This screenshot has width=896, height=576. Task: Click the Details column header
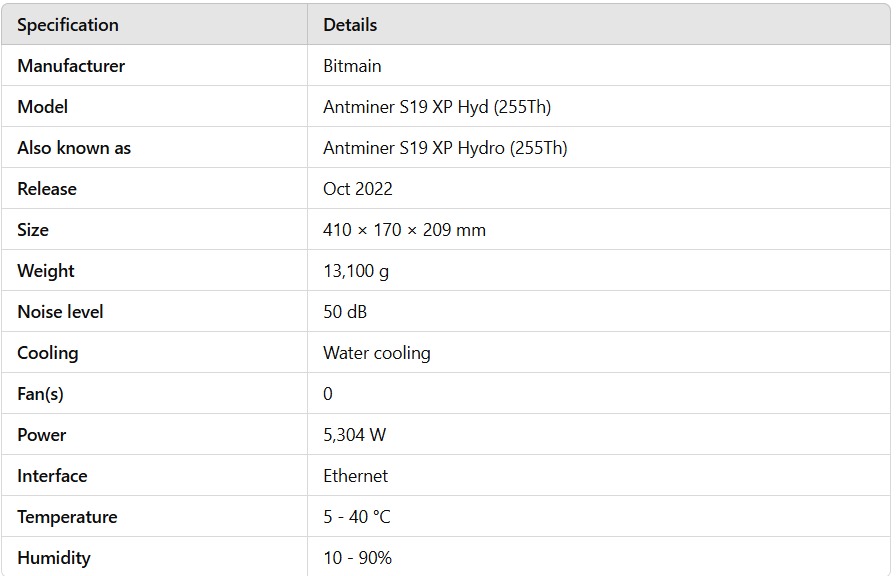point(350,25)
